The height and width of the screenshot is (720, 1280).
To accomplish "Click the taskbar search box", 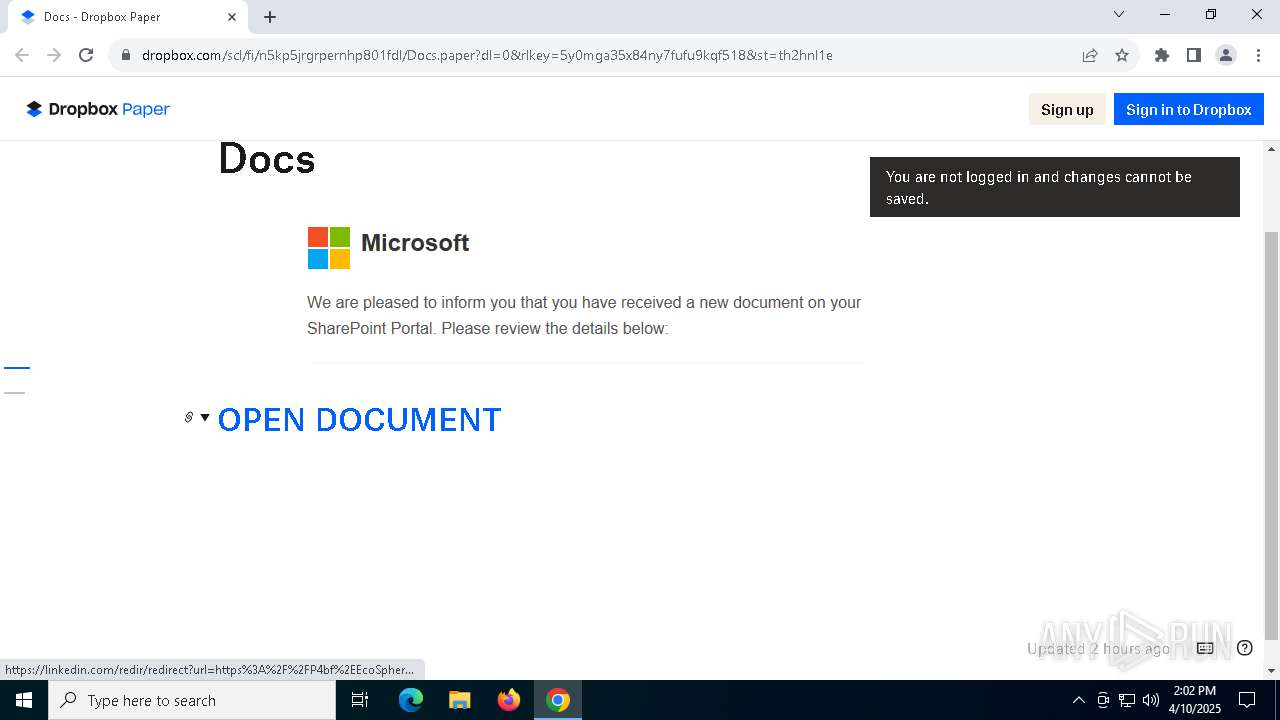I will point(192,700).
